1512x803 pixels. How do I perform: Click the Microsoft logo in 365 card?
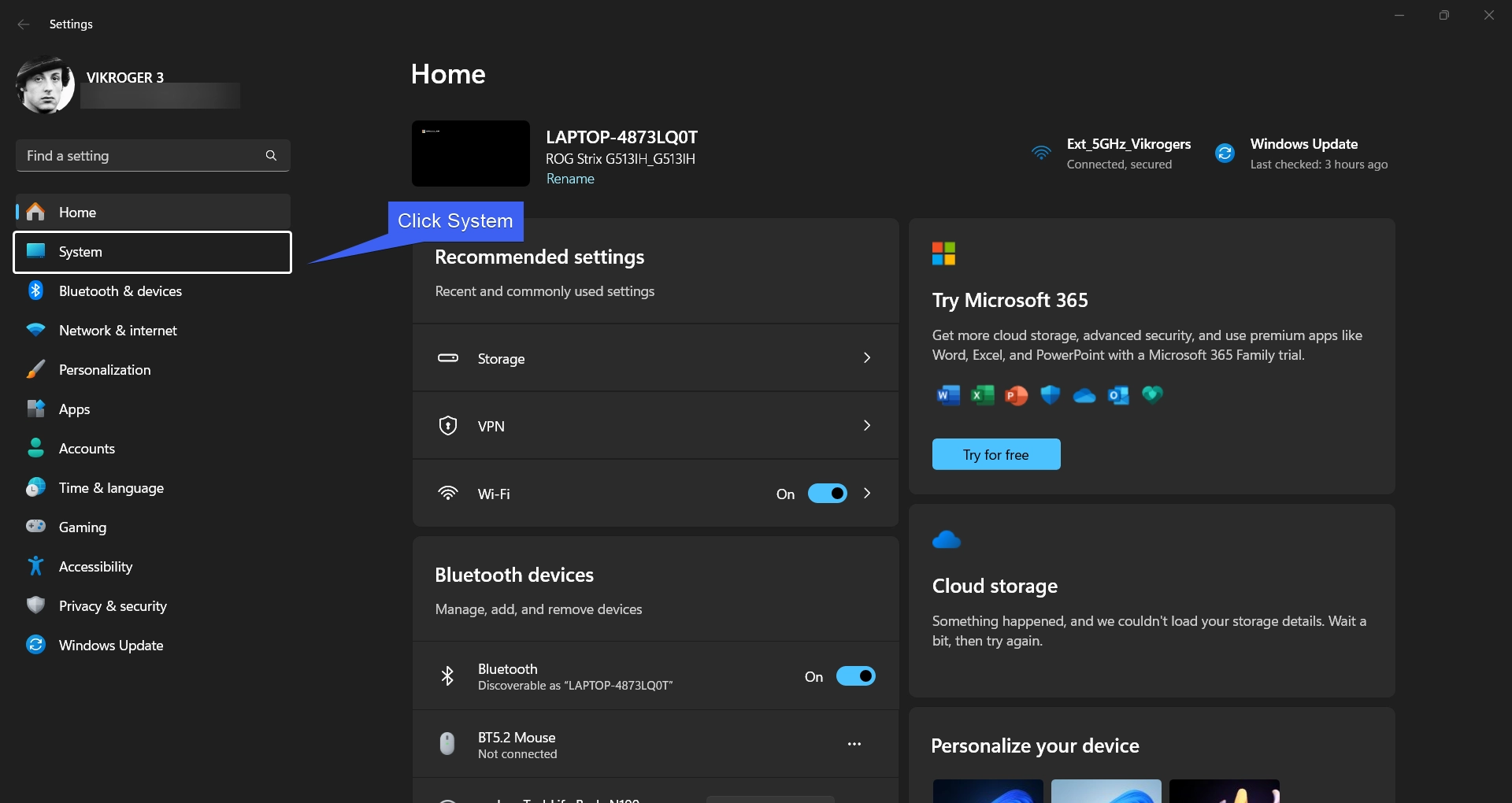point(943,253)
